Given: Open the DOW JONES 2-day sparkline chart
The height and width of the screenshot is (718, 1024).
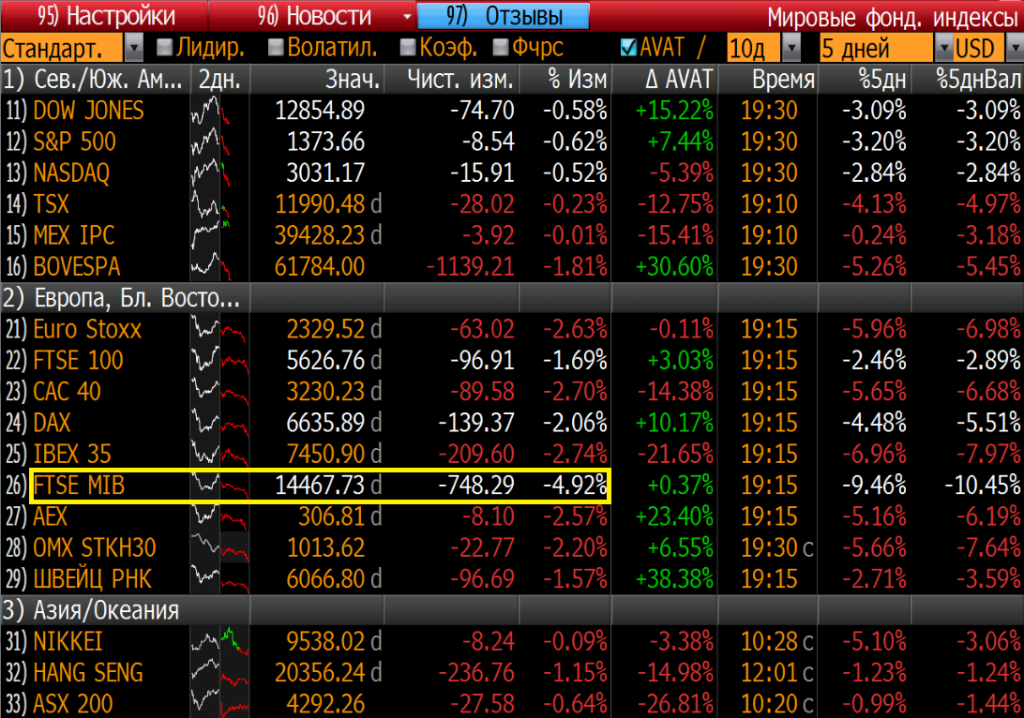Looking at the screenshot, I should pyautogui.click(x=219, y=110).
